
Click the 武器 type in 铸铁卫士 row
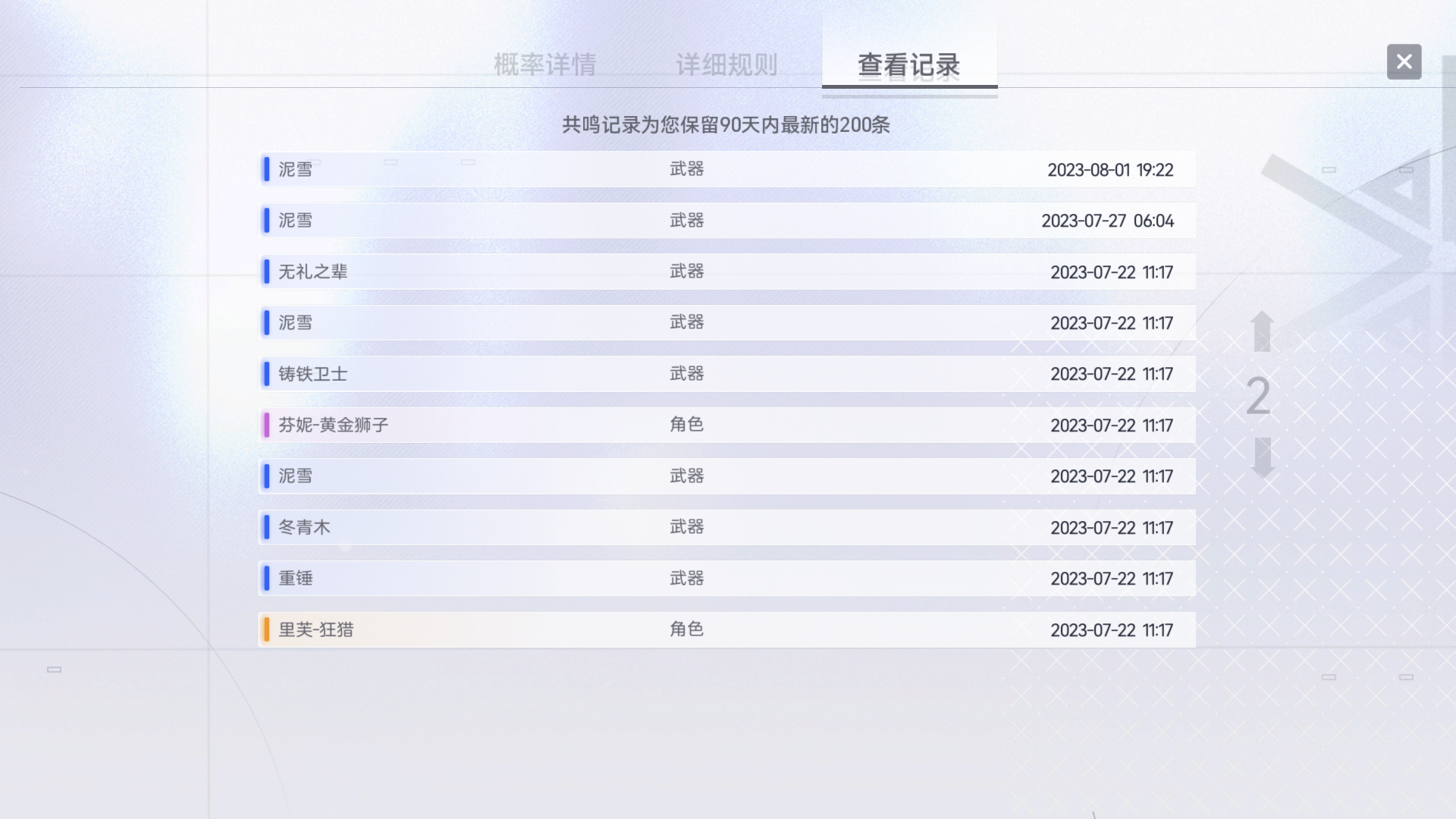[x=687, y=374]
